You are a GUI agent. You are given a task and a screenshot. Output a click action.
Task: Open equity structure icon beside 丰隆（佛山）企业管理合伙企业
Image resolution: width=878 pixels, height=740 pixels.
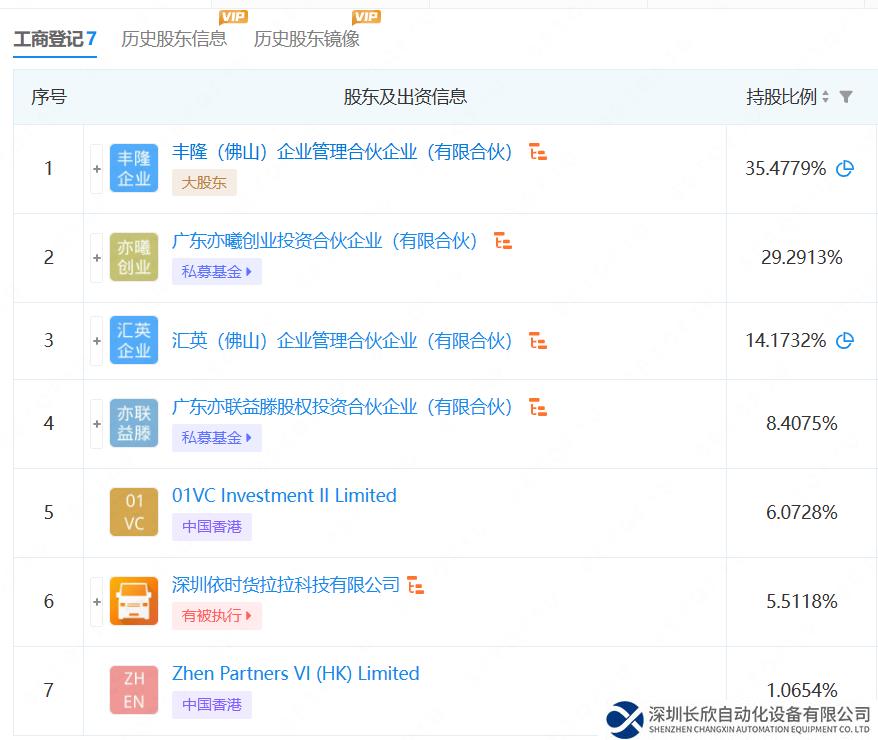pos(538,153)
